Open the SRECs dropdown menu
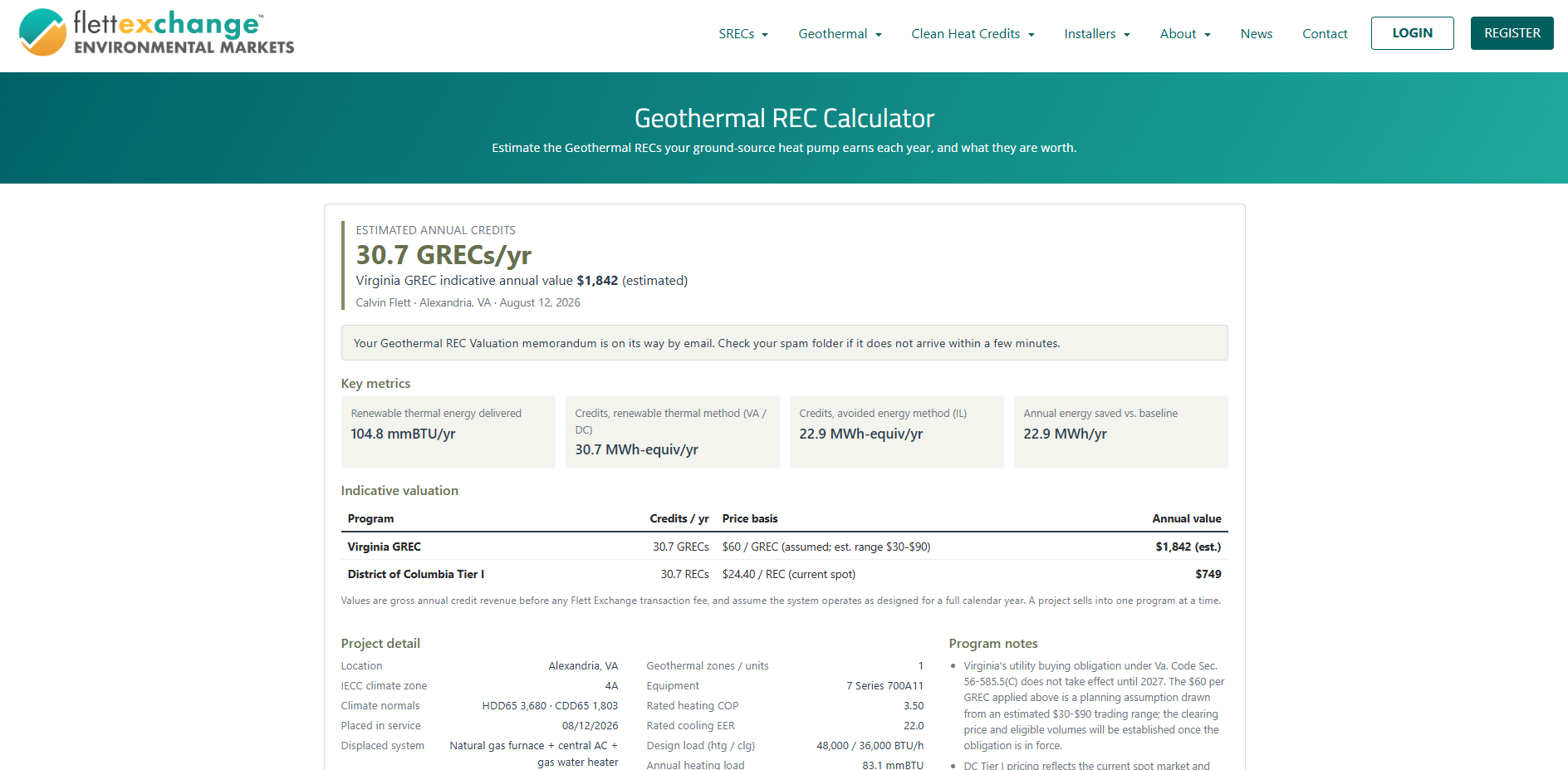Viewport: 1568px width, 770px height. [743, 34]
